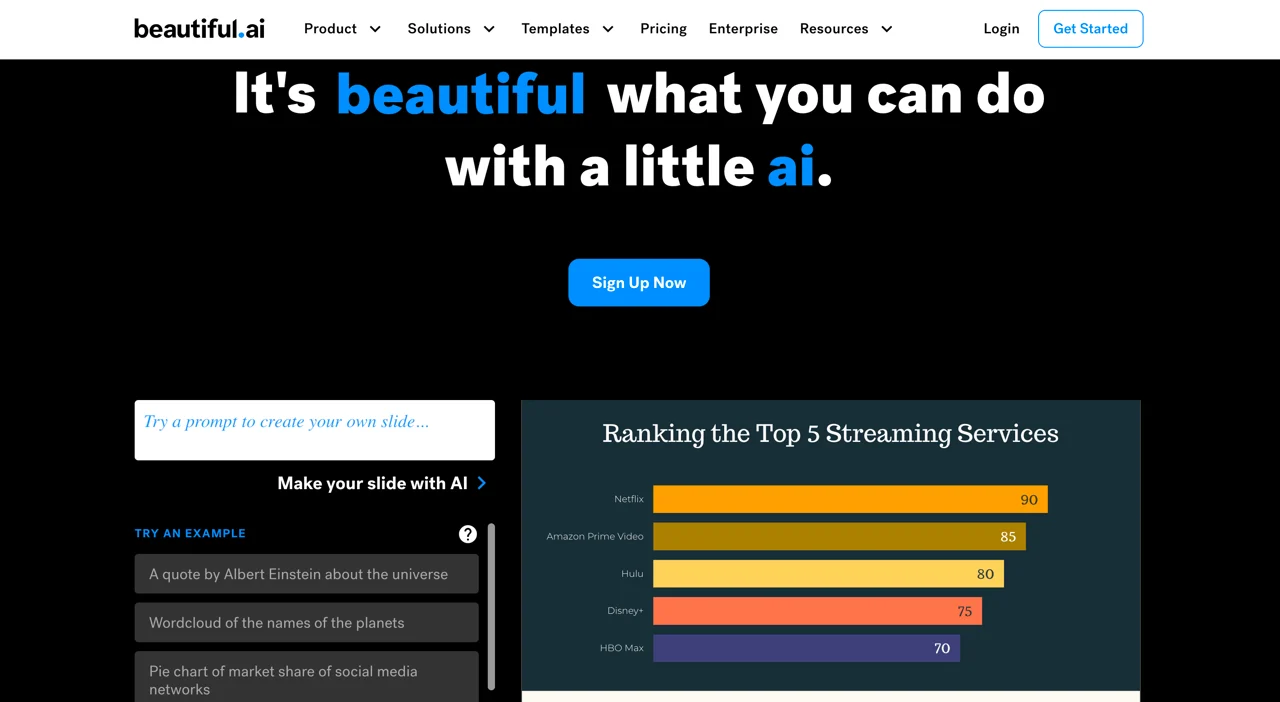Click the value 80 on the chart

pos(986,574)
